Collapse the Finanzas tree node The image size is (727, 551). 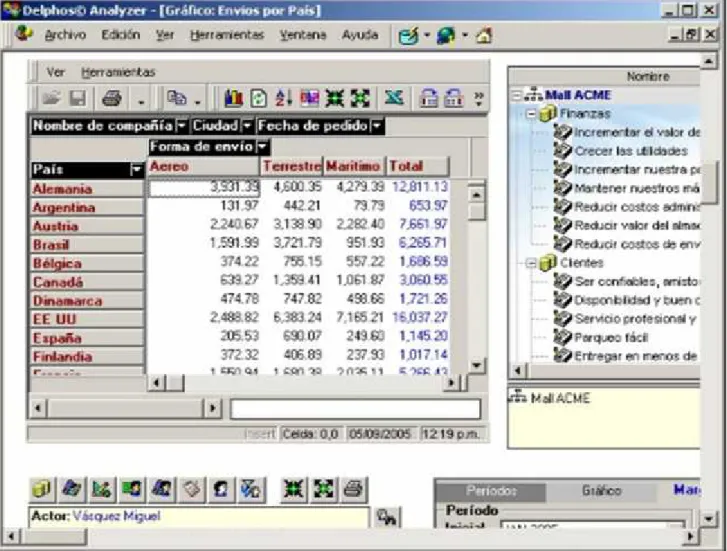(x=531, y=114)
